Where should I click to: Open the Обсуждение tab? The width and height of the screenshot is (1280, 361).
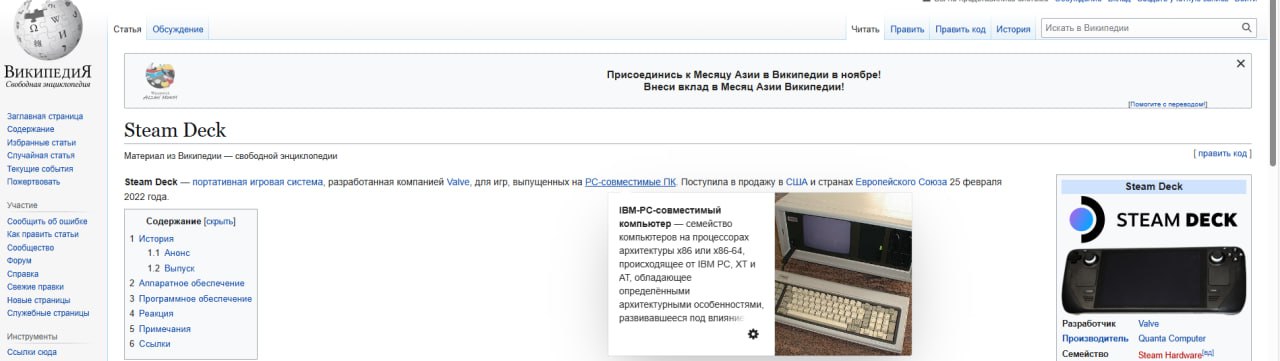point(178,29)
